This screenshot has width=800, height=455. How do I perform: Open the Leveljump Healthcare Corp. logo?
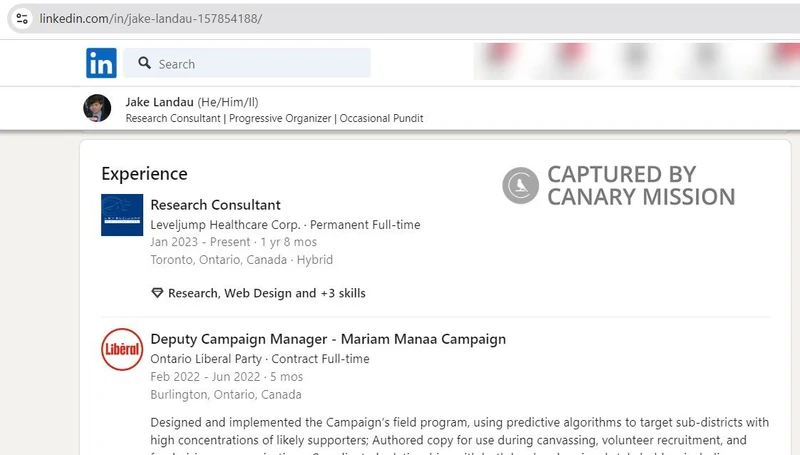(x=122, y=215)
